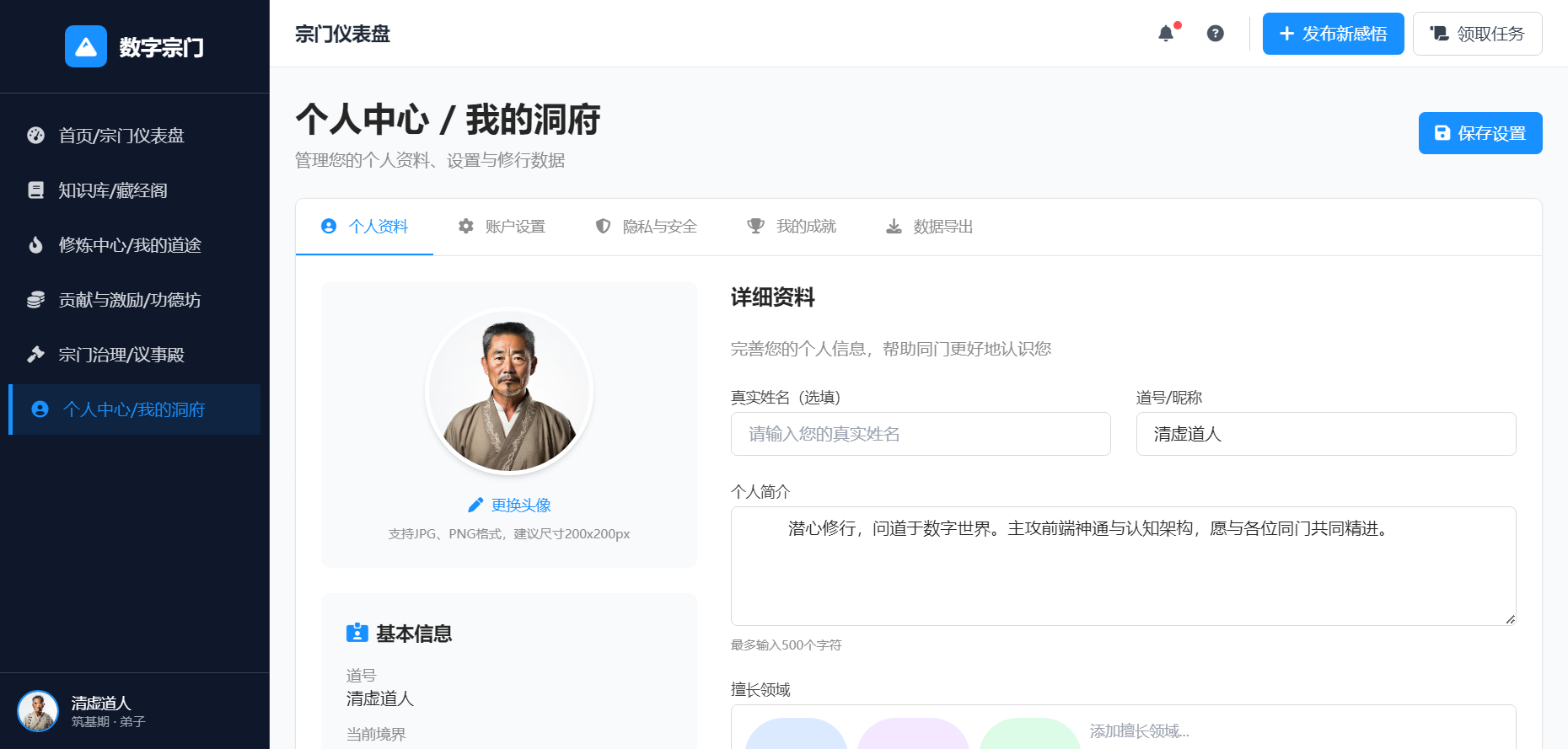1568x749 pixels.
Task: Click the ID card icon beside 基本信息
Action: (x=357, y=633)
